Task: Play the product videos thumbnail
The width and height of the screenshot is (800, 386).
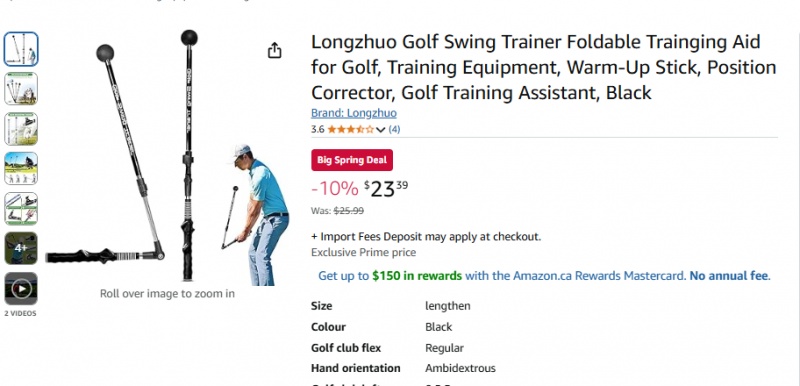Action: (x=21, y=289)
